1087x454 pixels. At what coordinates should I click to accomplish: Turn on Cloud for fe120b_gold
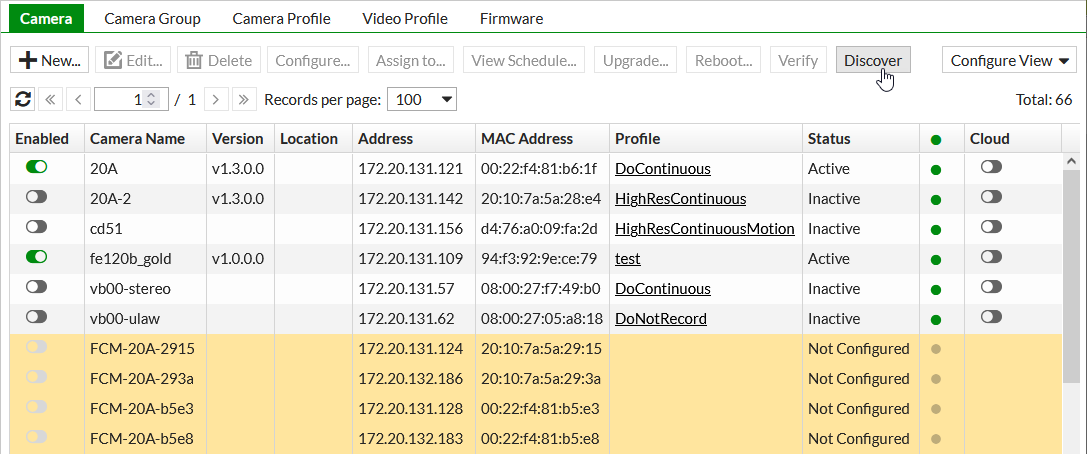991,258
